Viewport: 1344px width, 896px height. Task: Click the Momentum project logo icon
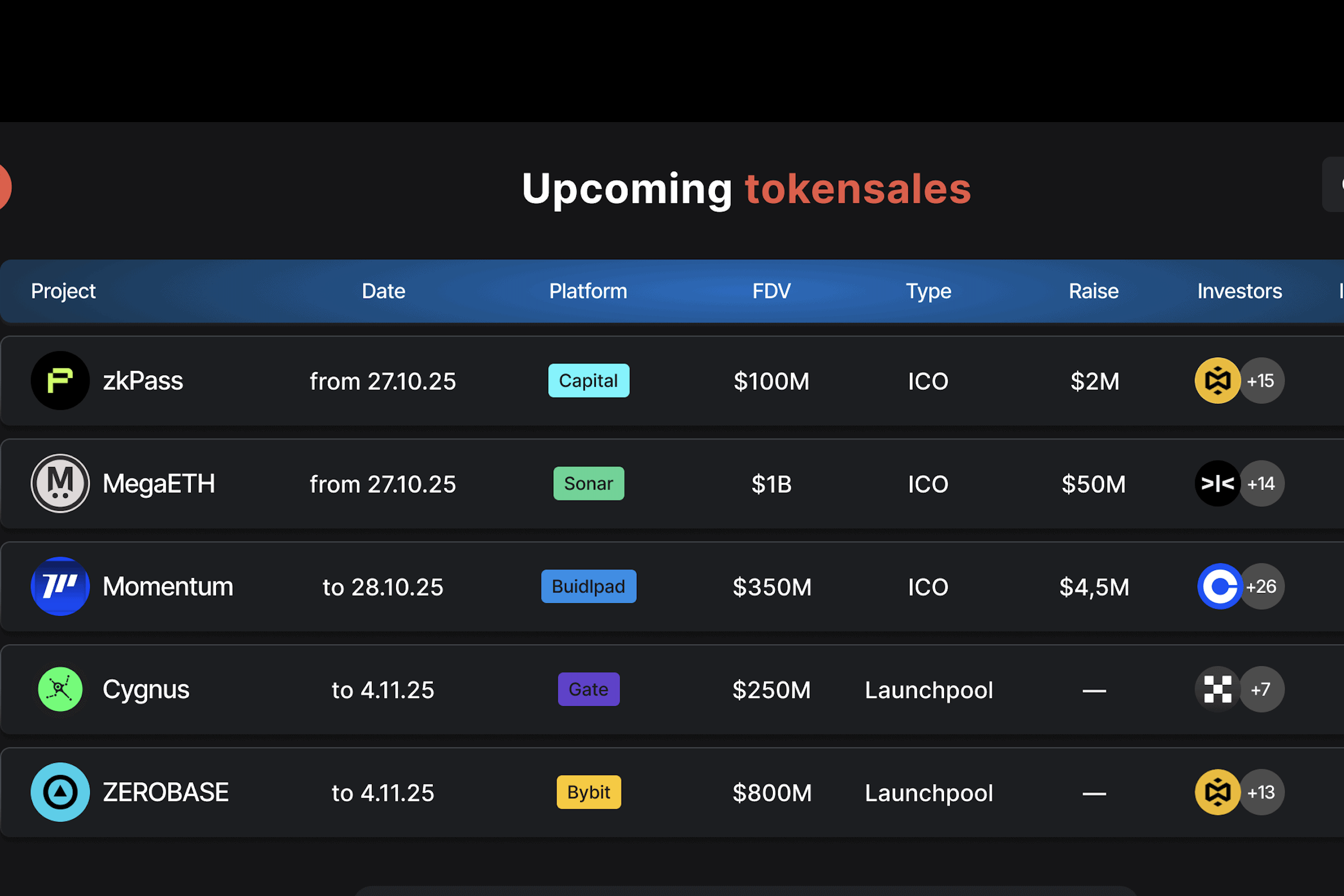60,586
